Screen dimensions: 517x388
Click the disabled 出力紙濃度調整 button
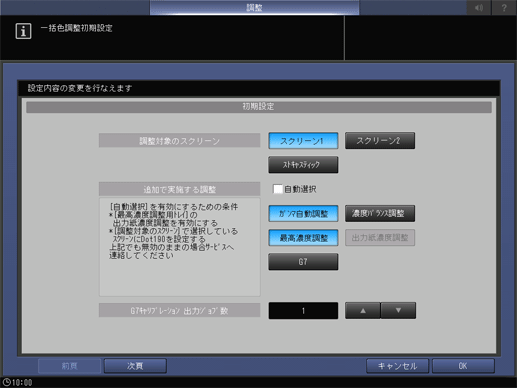[380, 238]
